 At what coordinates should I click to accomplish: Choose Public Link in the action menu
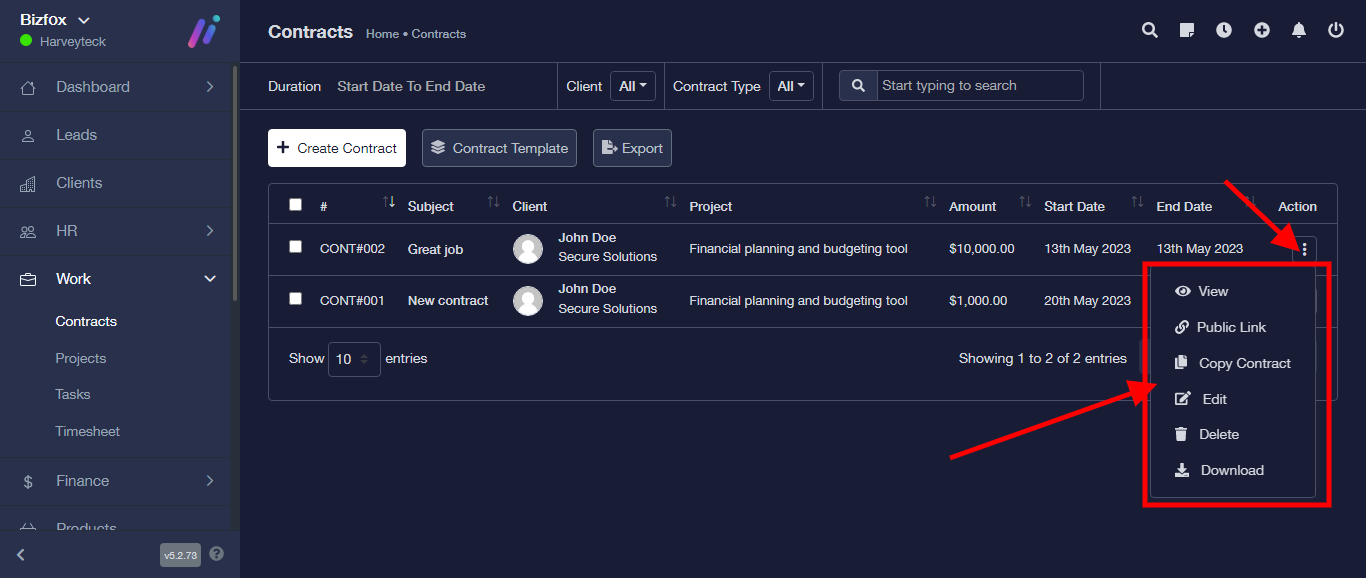point(1231,327)
